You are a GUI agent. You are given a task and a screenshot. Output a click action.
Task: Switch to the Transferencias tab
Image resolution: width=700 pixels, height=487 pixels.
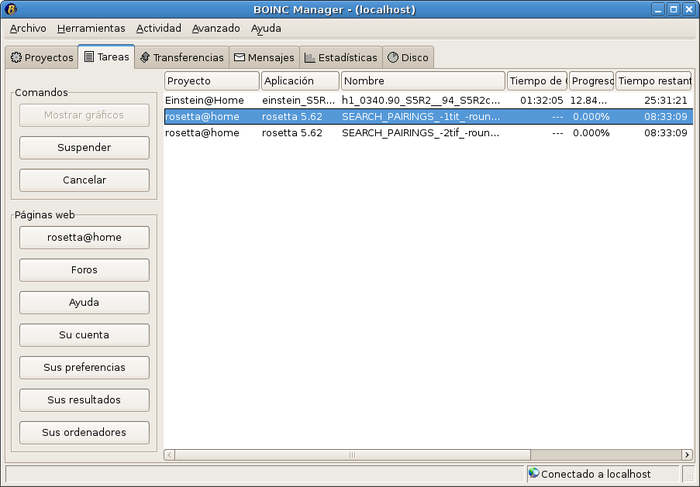[181, 58]
